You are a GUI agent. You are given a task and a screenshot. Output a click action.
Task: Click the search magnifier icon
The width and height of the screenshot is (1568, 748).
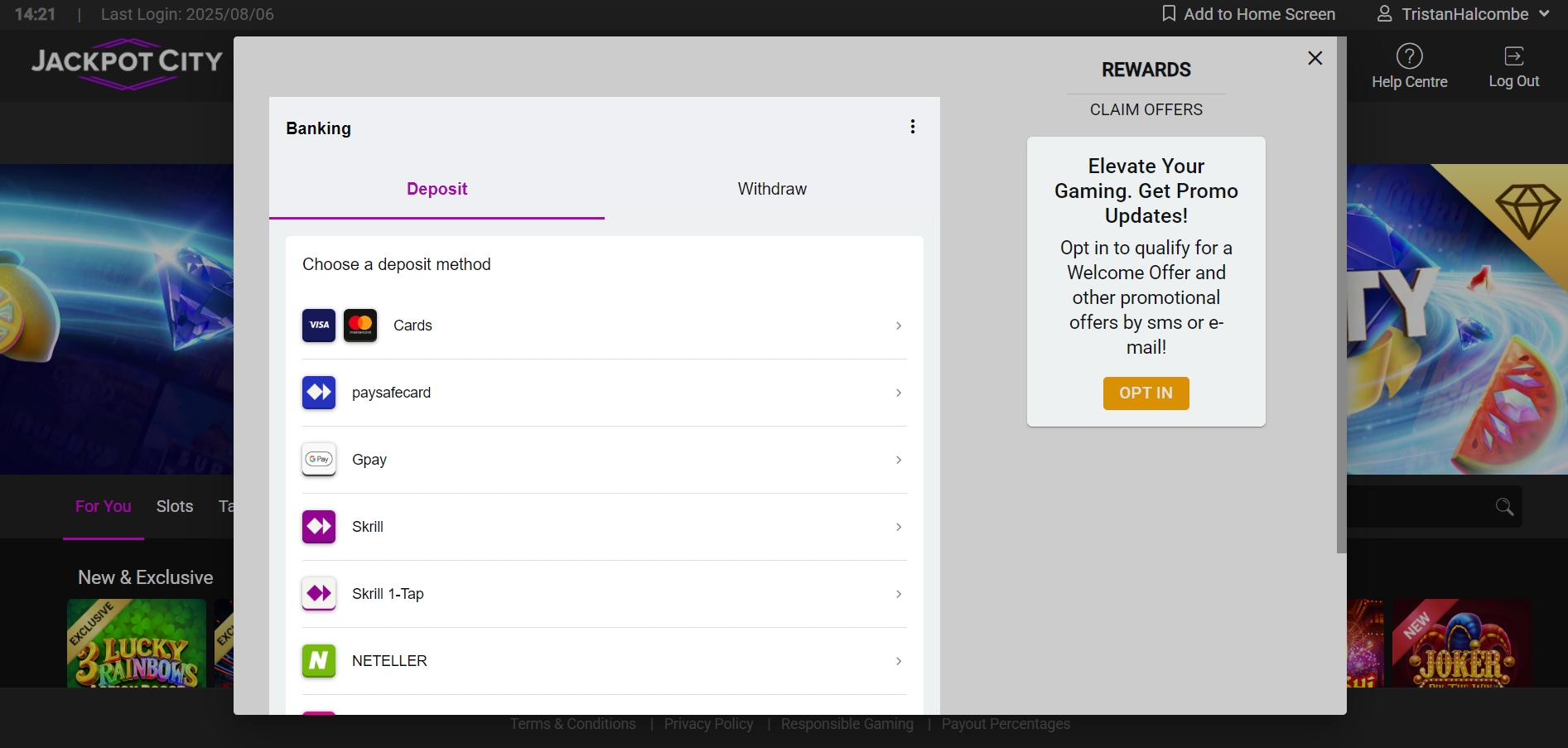tap(1504, 507)
